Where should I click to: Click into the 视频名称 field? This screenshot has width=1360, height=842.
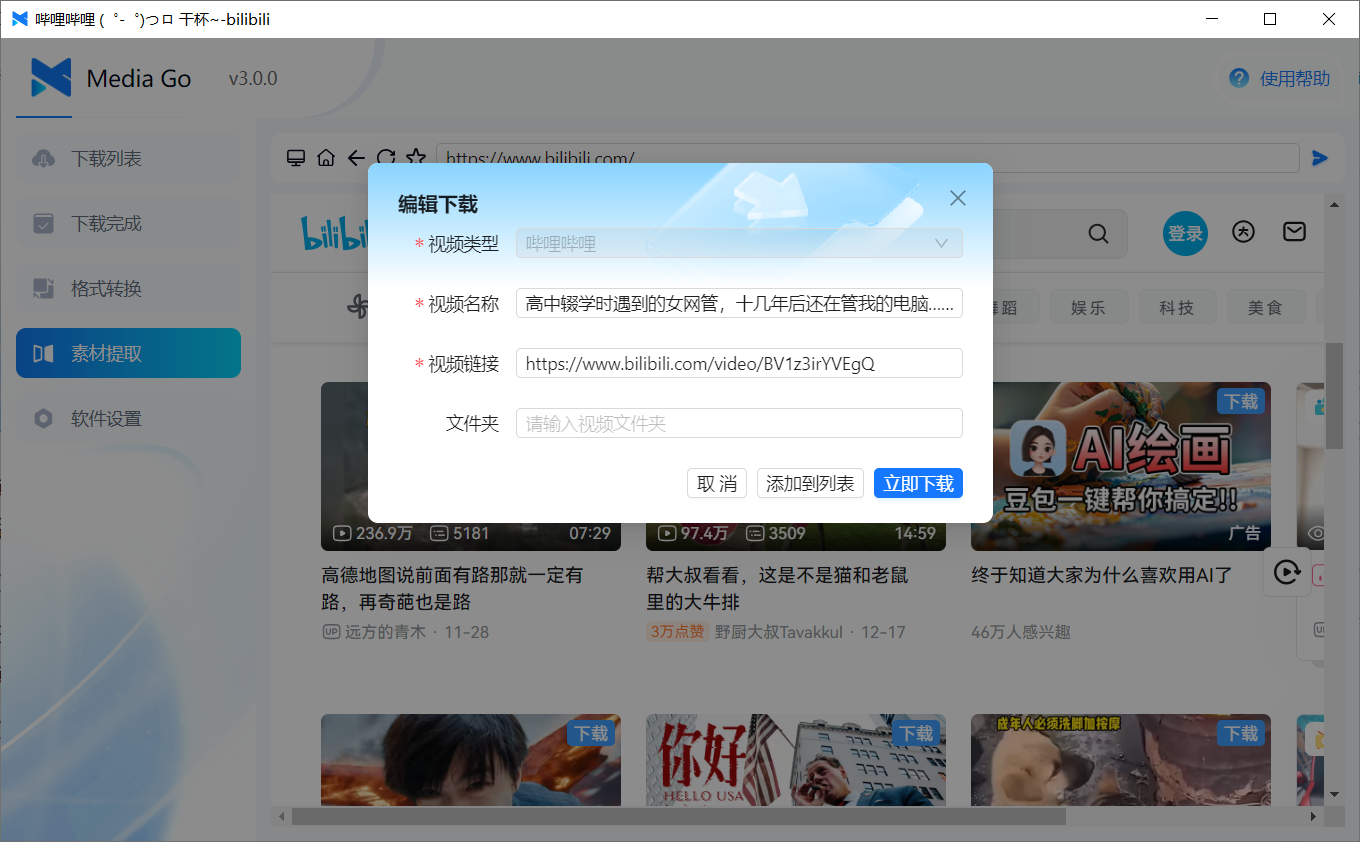[739, 303]
